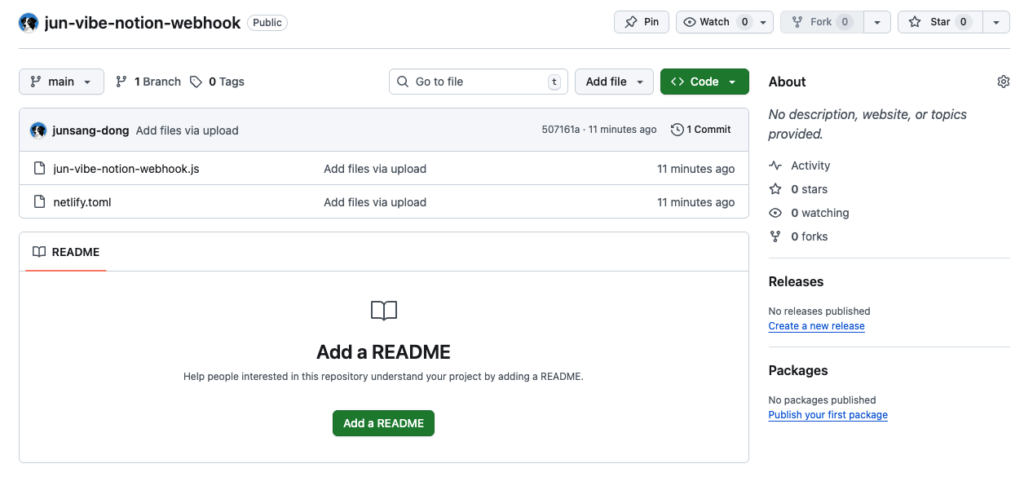Click the Public visibility badge
The height and width of the screenshot is (477, 1024).
pyautogui.click(x=267, y=23)
